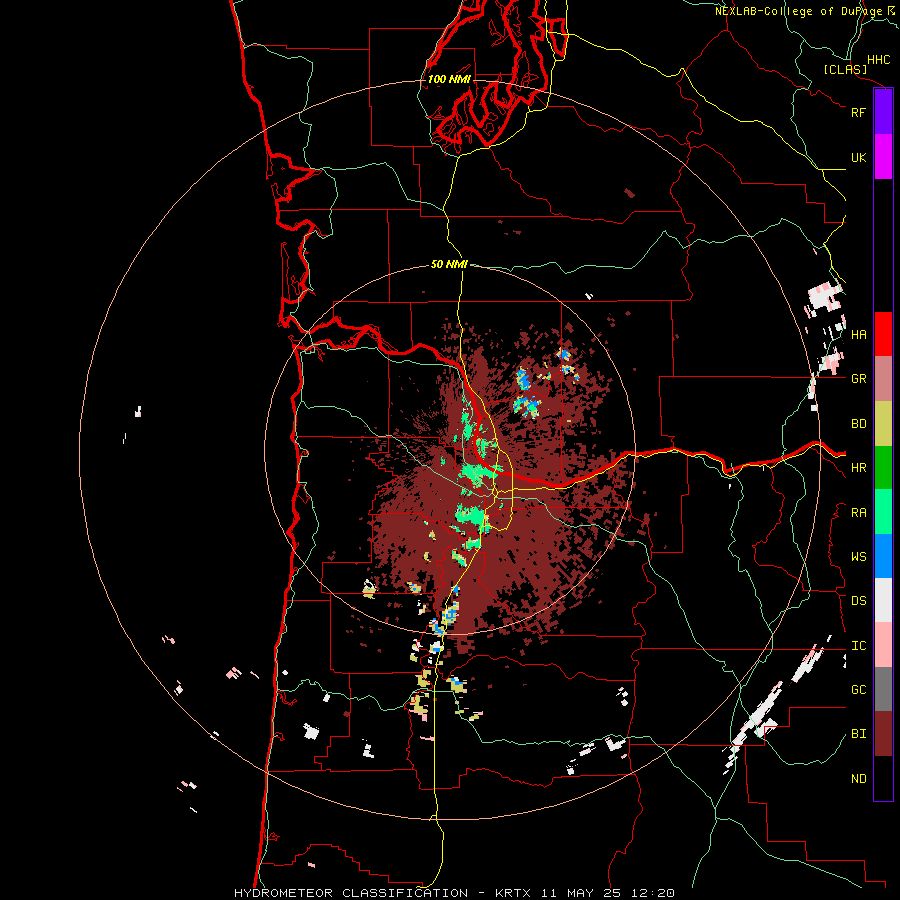This screenshot has width=900, height=900.
Task: Click the [CLAS] label above the legend
Action: point(845,69)
